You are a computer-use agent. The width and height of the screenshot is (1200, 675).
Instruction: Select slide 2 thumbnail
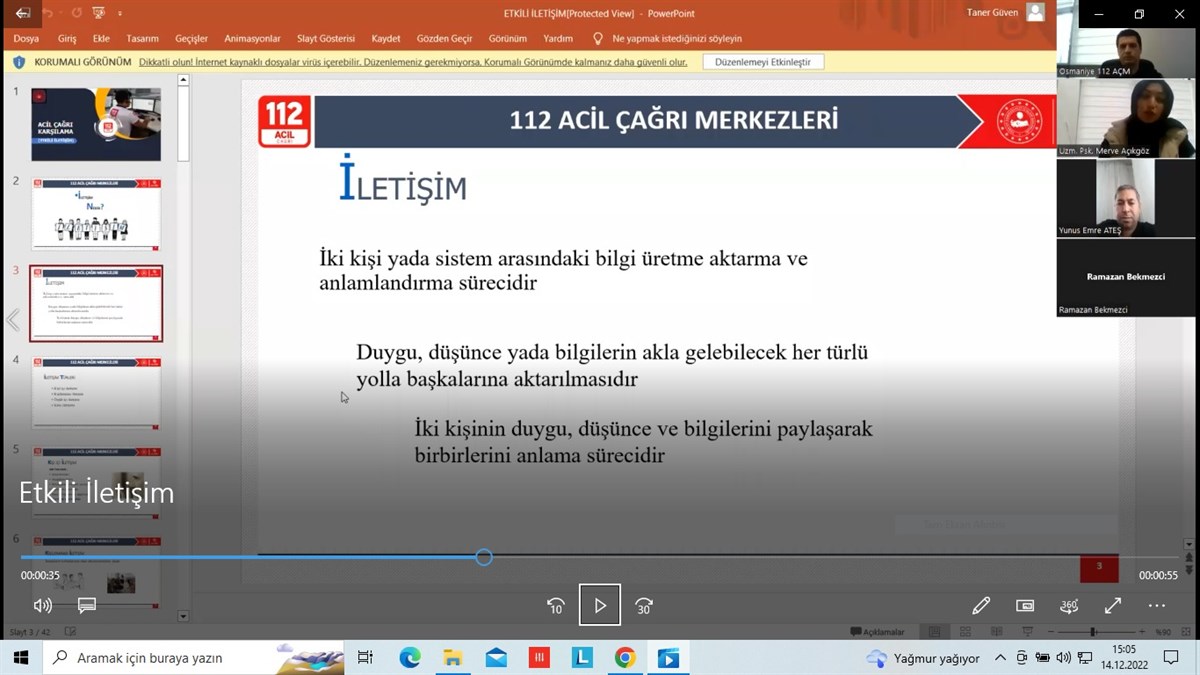click(96, 213)
